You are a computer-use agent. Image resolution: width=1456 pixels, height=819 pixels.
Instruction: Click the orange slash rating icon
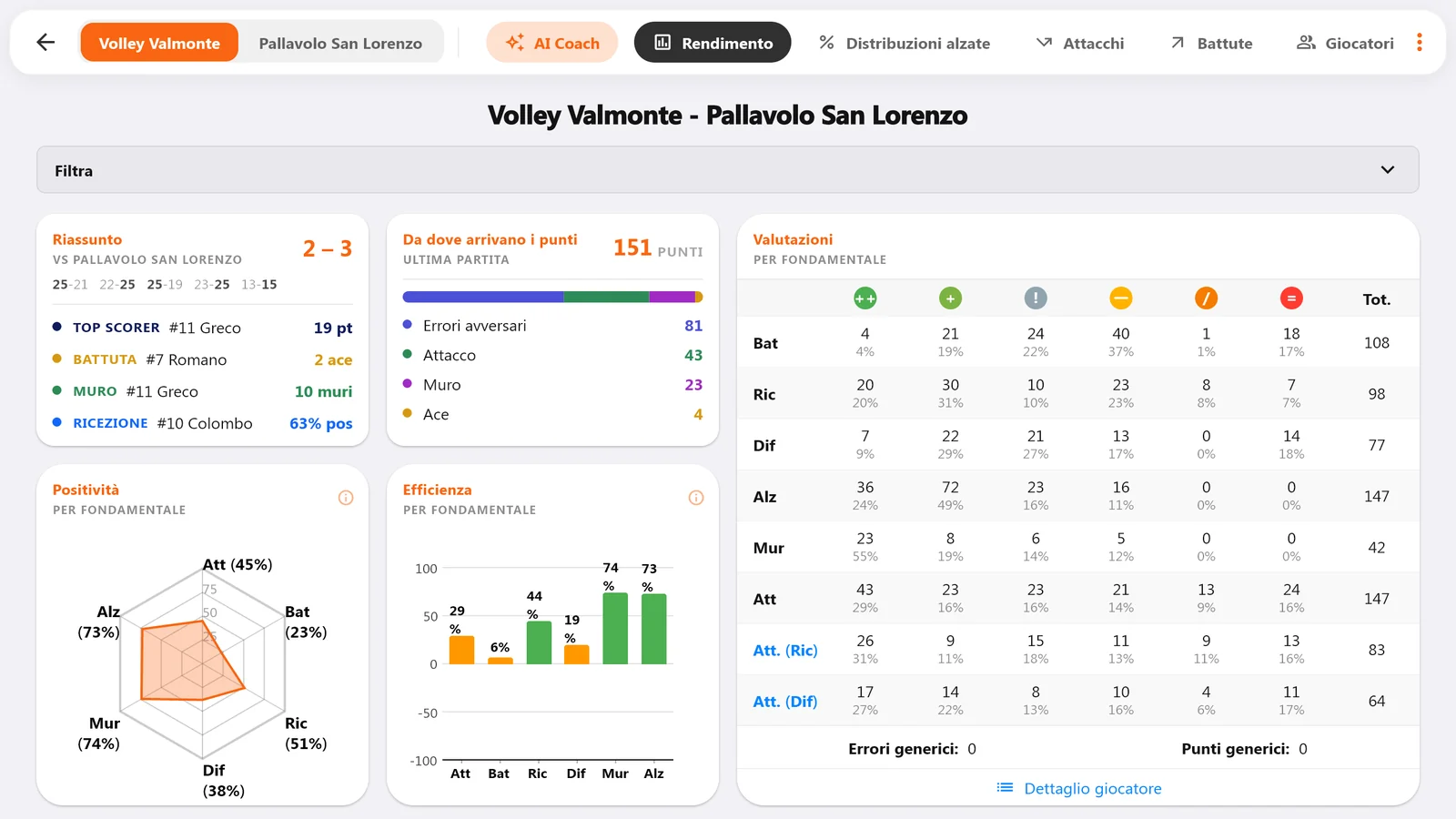[1206, 298]
